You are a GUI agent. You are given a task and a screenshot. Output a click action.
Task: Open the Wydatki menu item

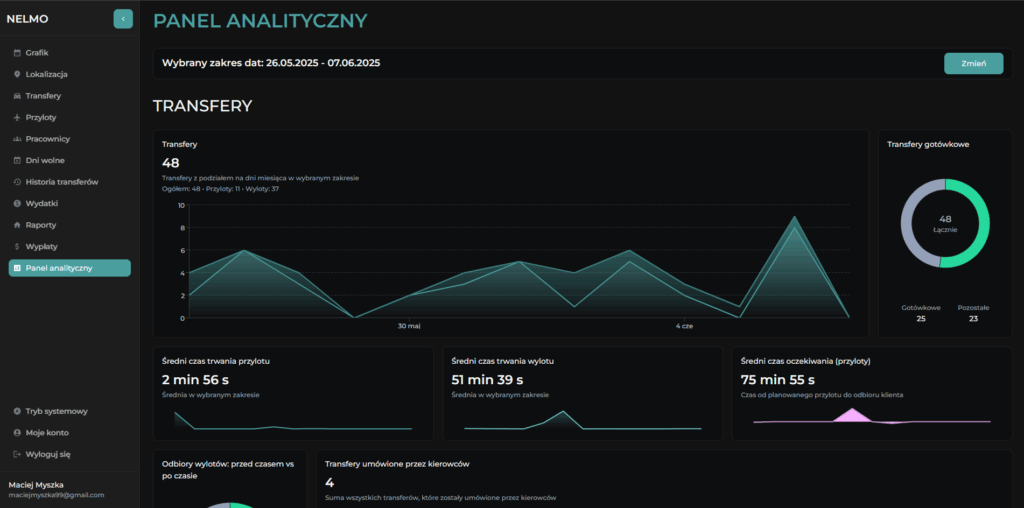tap(42, 203)
